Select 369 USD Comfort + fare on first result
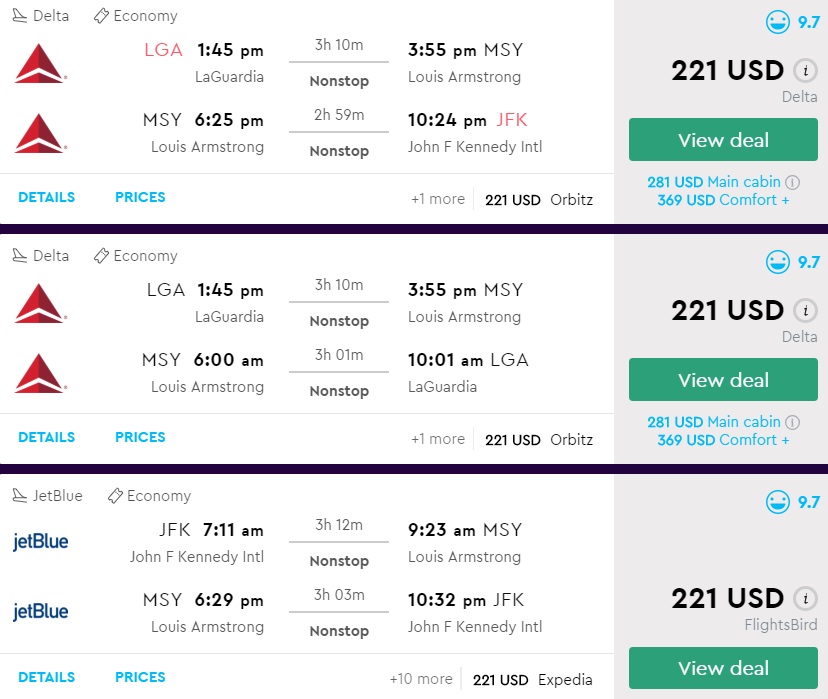 point(723,200)
